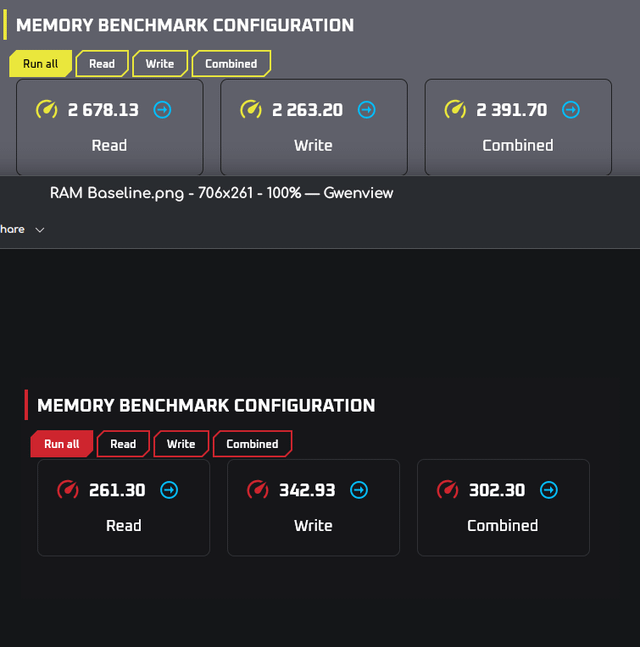
Task: Click the blue arrow next to 342.93
Action: click(x=359, y=490)
